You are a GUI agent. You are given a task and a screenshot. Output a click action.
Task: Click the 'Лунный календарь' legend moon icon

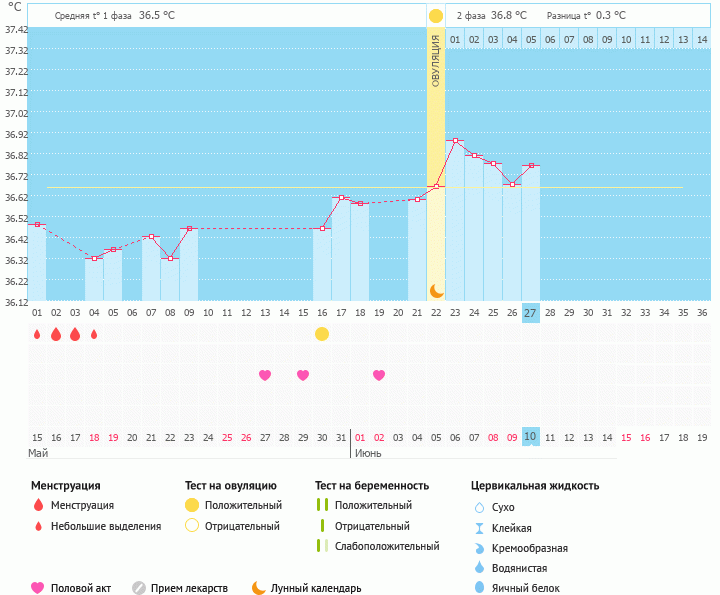[259, 588]
